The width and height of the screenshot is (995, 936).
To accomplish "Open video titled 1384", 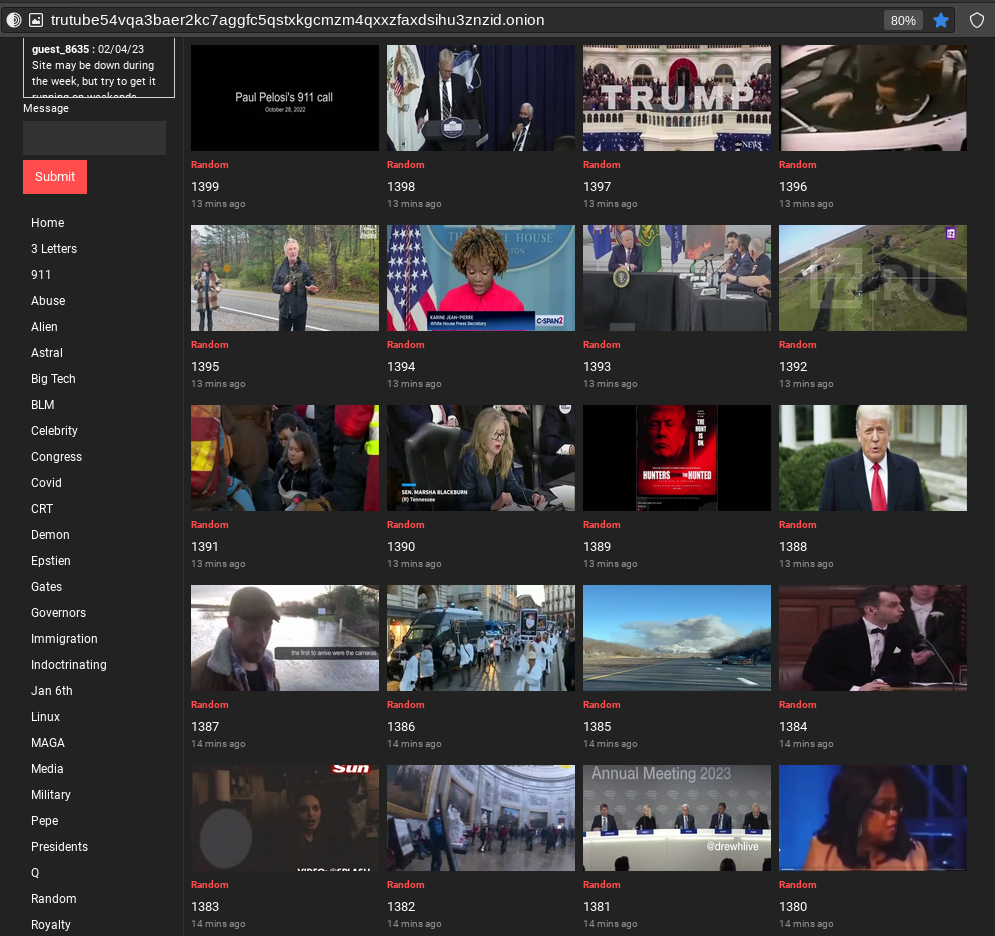I will (793, 727).
